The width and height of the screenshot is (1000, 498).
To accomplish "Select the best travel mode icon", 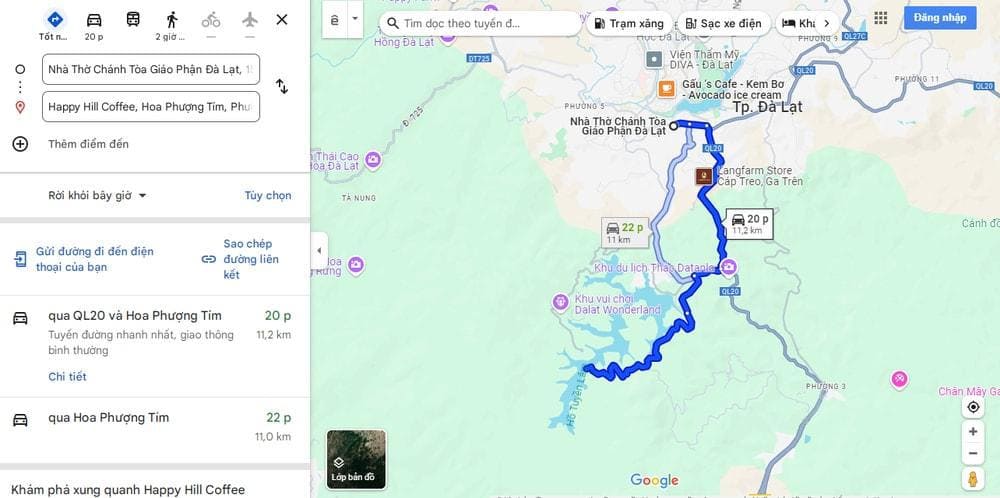I will pyautogui.click(x=55, y=20).
